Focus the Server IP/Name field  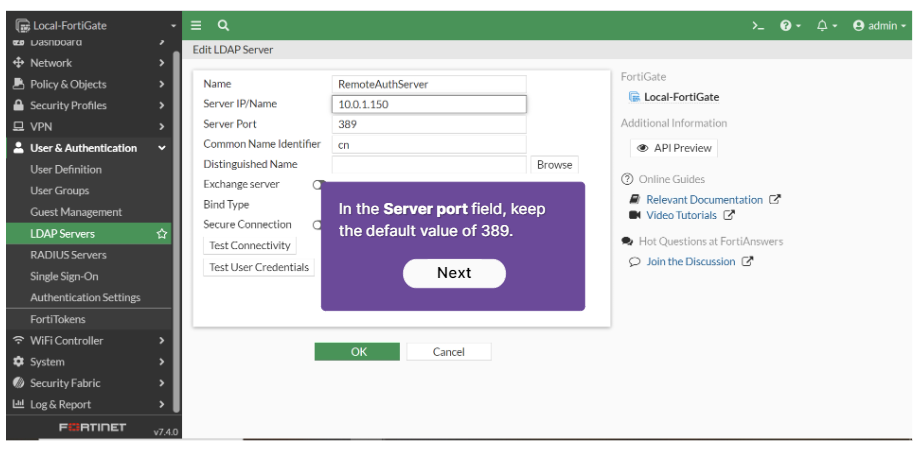[429, 104]
